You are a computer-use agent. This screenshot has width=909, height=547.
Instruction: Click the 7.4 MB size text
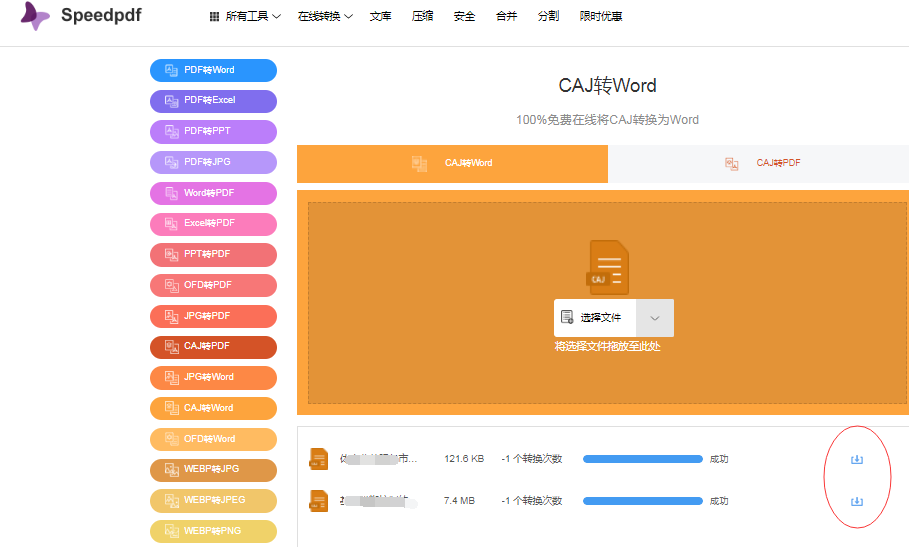pyautogui.click(x=459, y=501)
